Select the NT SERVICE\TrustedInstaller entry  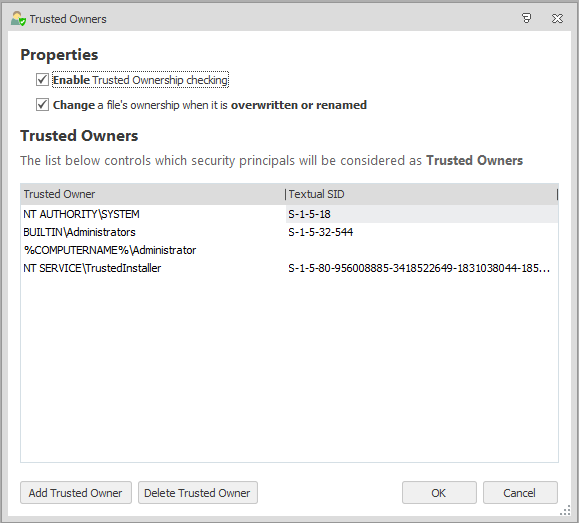[x=92, y=268]
